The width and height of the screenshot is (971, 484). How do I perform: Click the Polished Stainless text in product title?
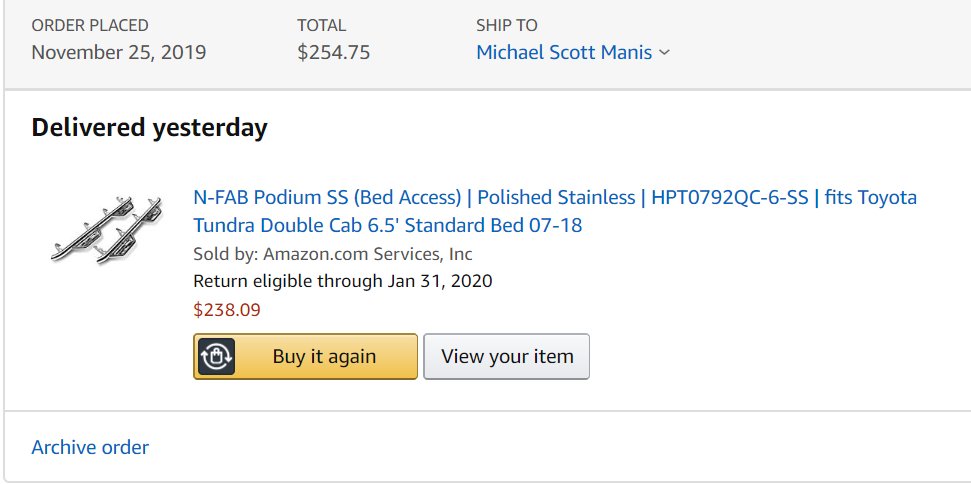(x=556, y=197)
